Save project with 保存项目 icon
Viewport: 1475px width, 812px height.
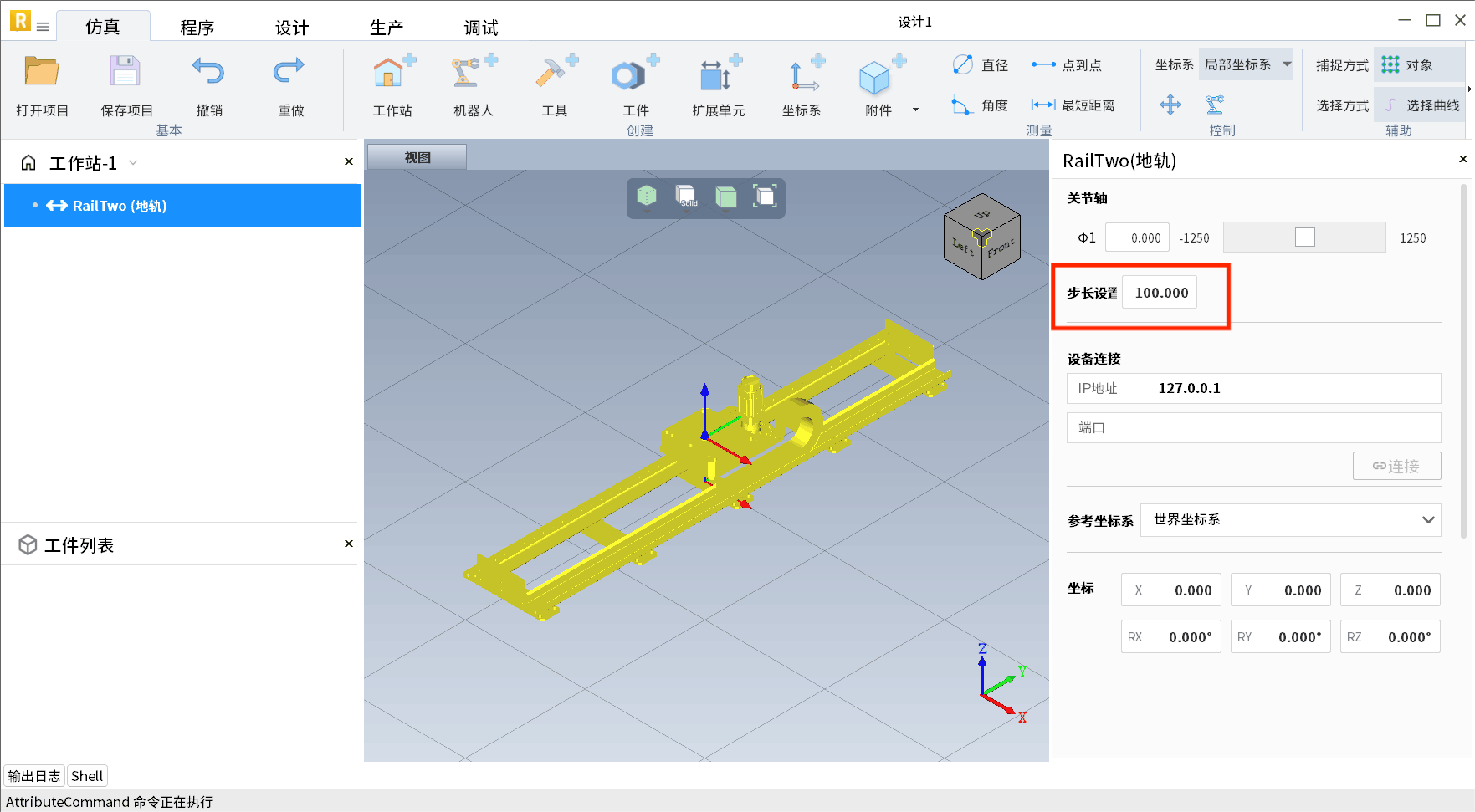[x=125, y=75]
